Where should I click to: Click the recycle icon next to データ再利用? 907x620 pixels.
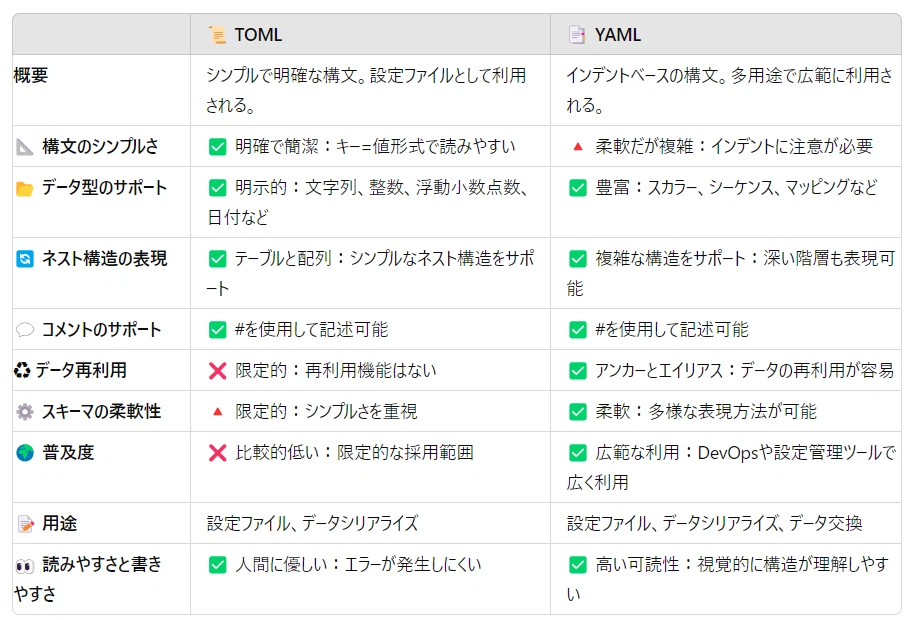click(23, 371)
